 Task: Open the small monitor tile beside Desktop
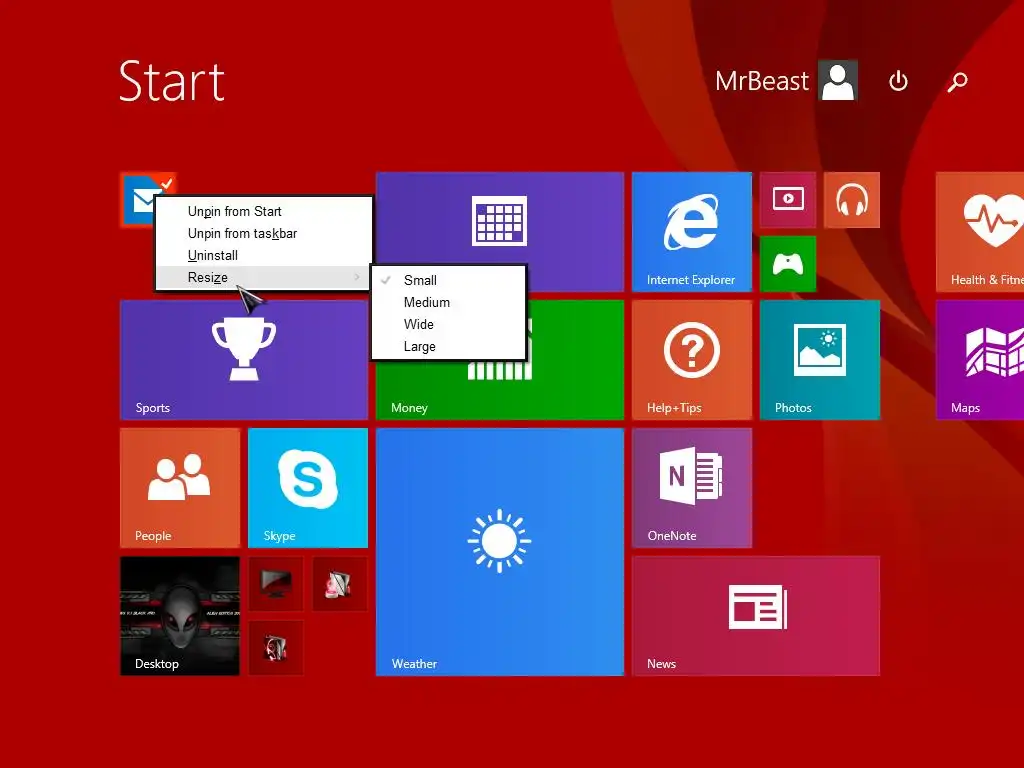pos(276,584)
